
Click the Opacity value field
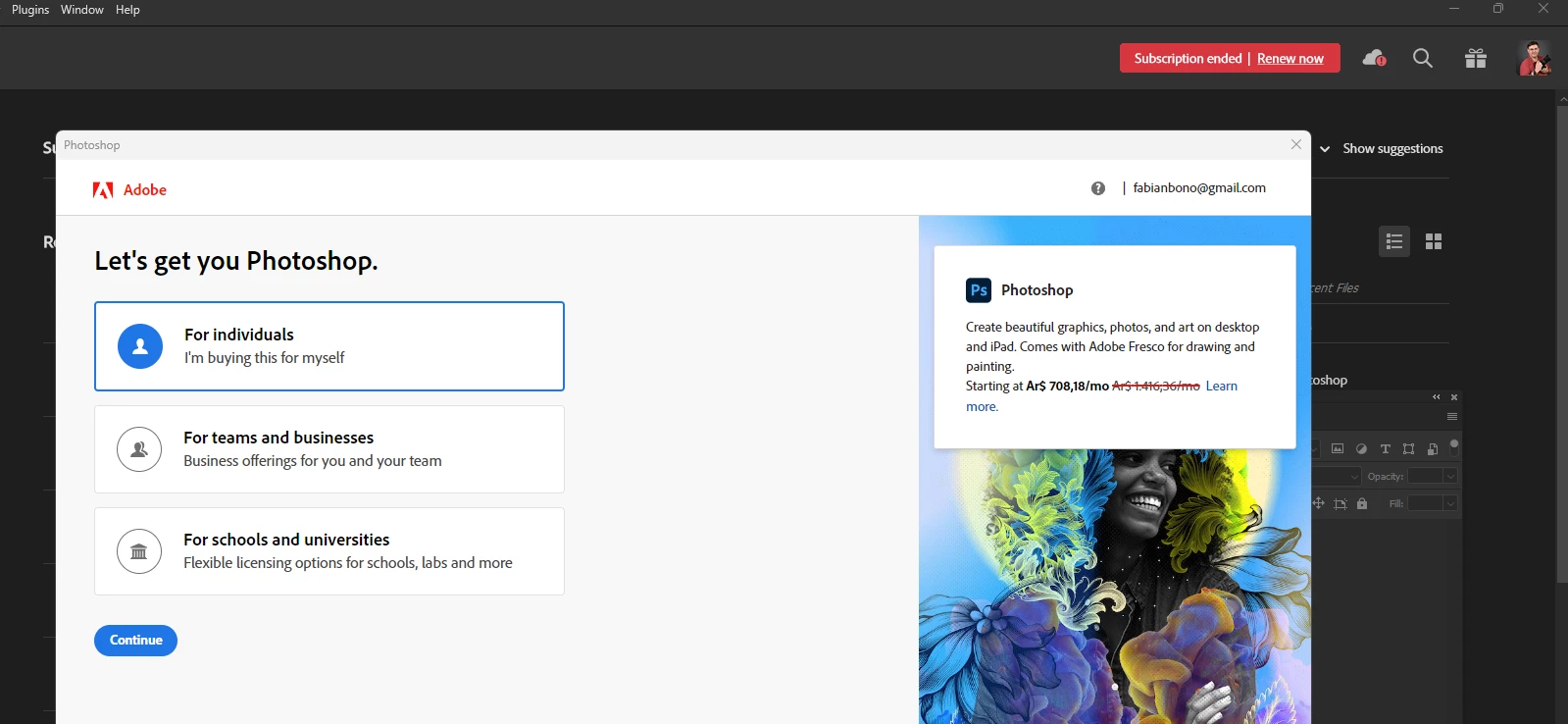(x=1426, y=476)
